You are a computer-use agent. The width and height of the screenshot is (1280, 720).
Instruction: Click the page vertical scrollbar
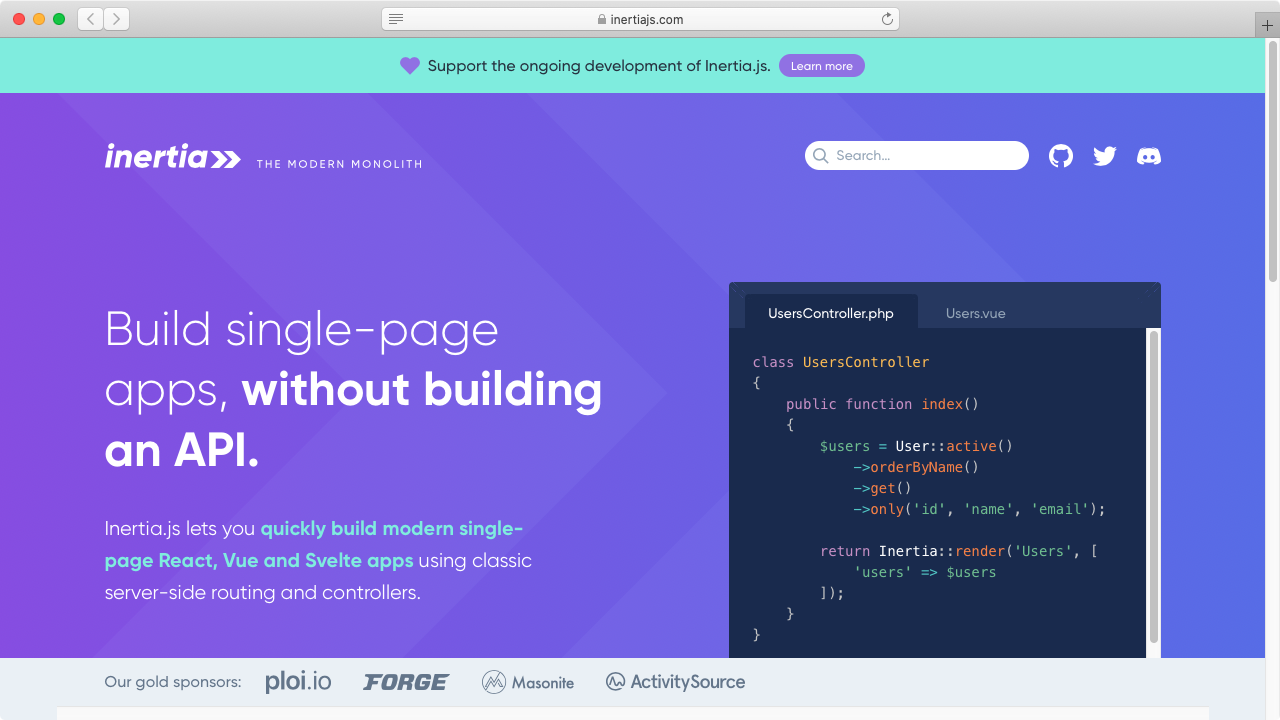pos(1273,161)
